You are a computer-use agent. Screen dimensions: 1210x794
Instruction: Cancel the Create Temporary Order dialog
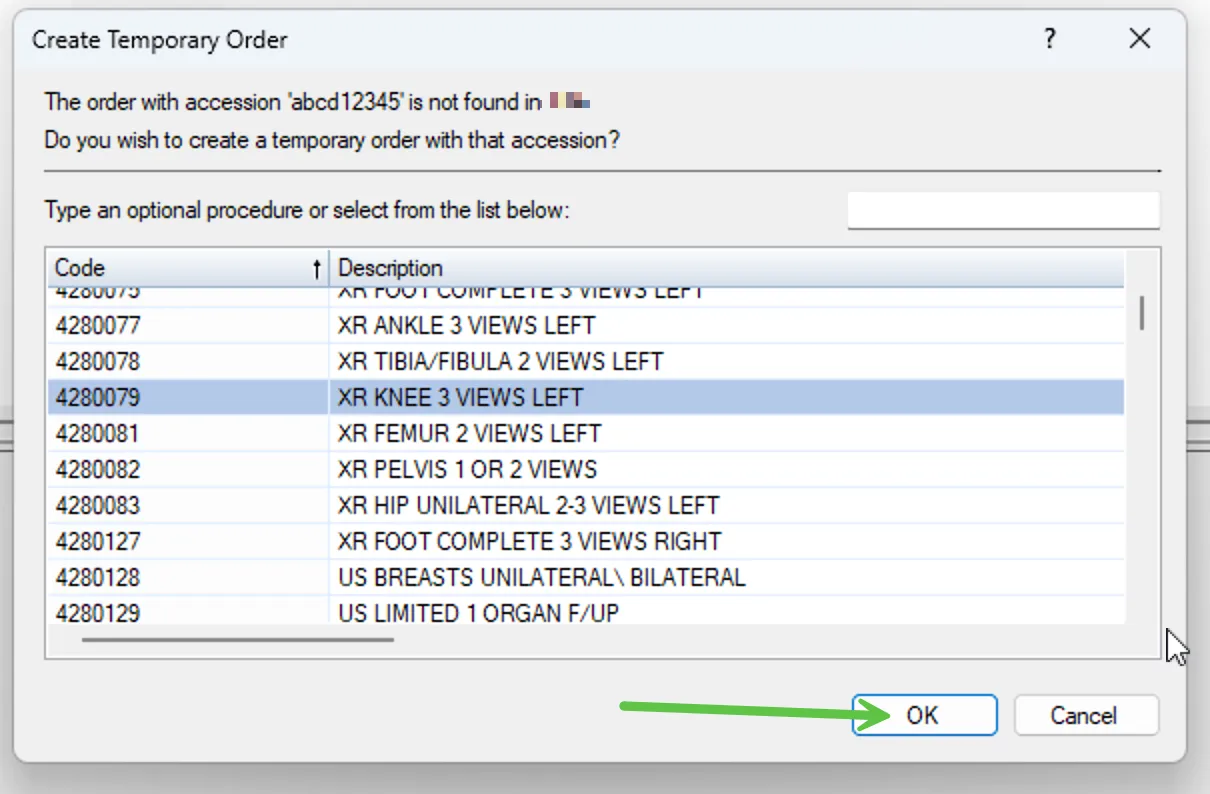pos(1086,715)
